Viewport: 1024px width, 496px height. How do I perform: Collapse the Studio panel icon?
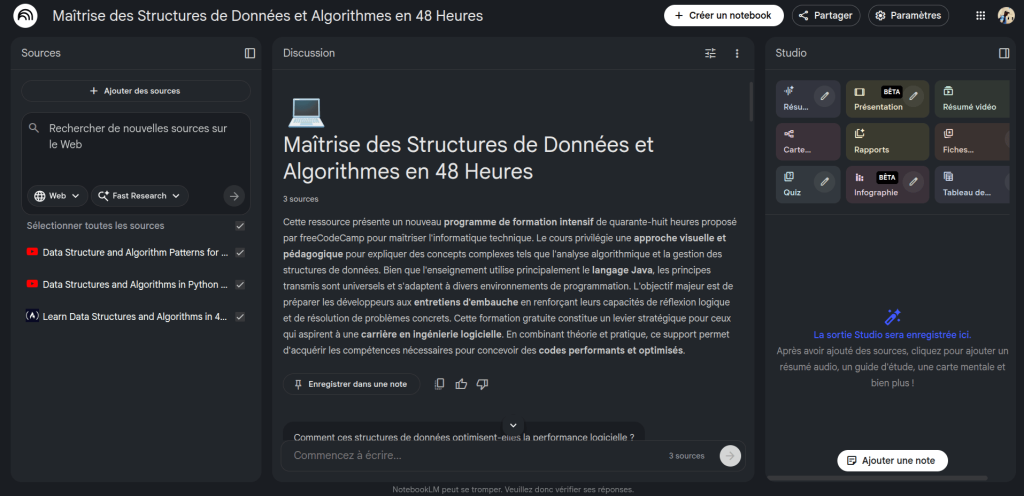pyautogui.click(x=1004, y=53)
